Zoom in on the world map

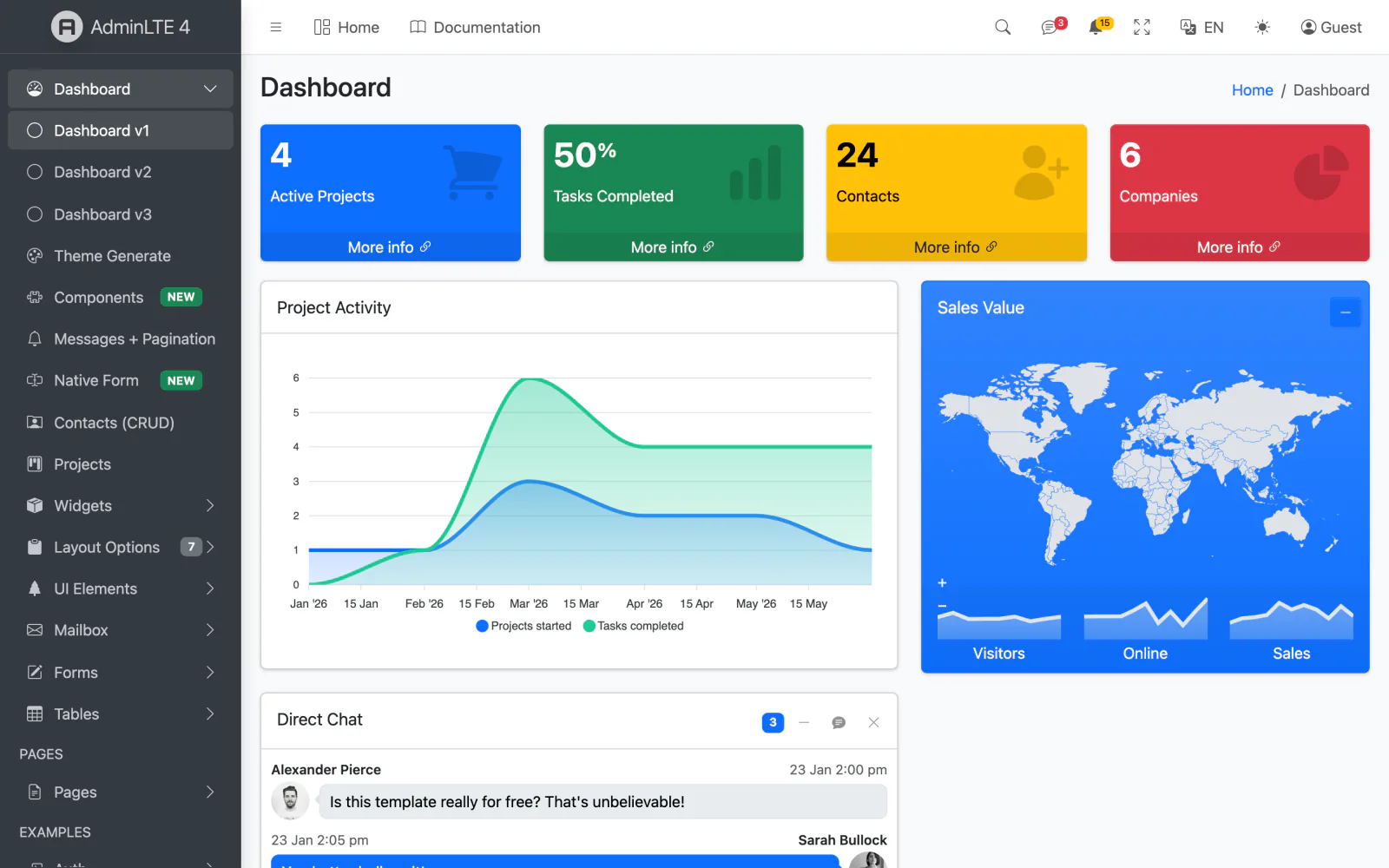[942, 583]
